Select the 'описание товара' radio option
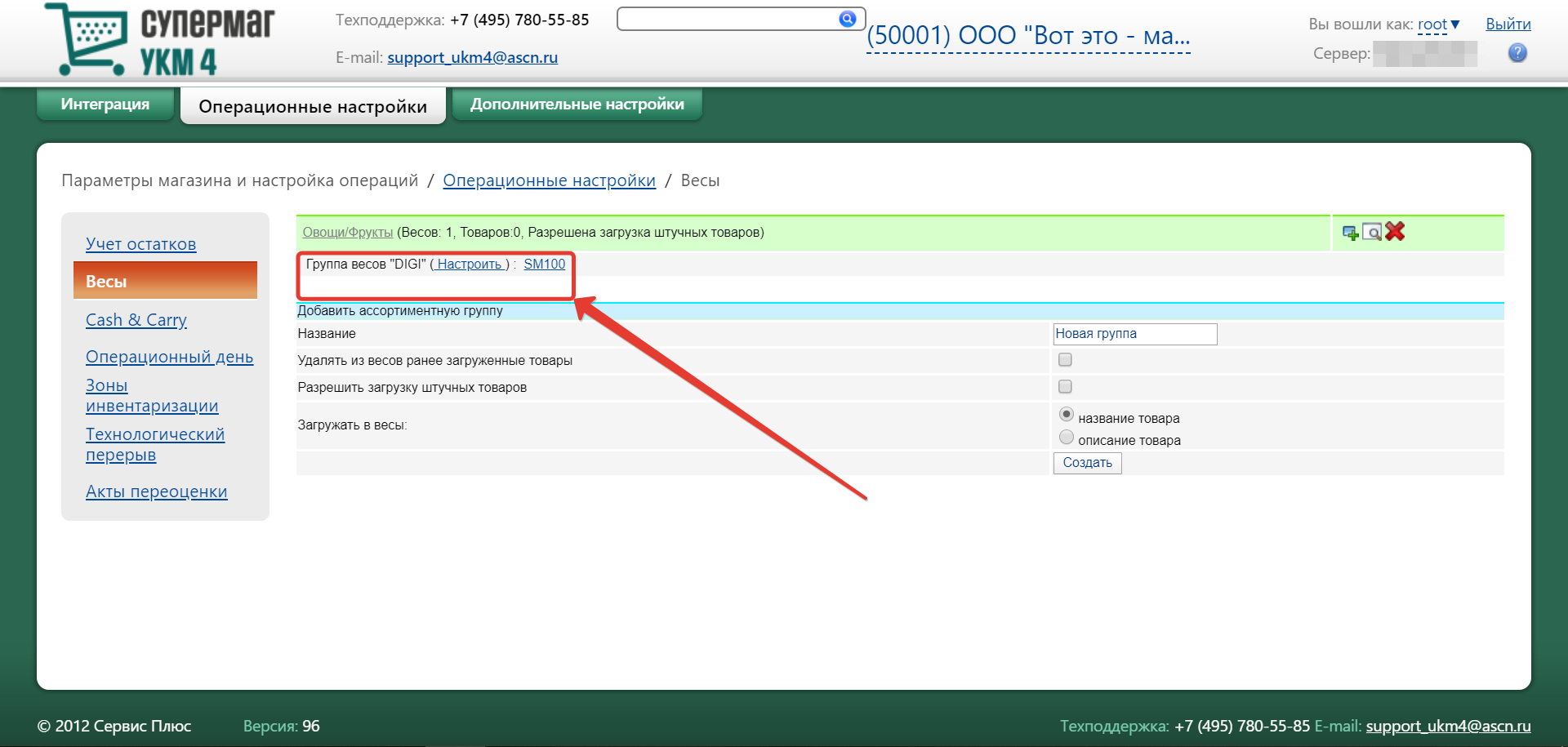The width and height of the screenshot is (1568, 747). point(1067,438)
